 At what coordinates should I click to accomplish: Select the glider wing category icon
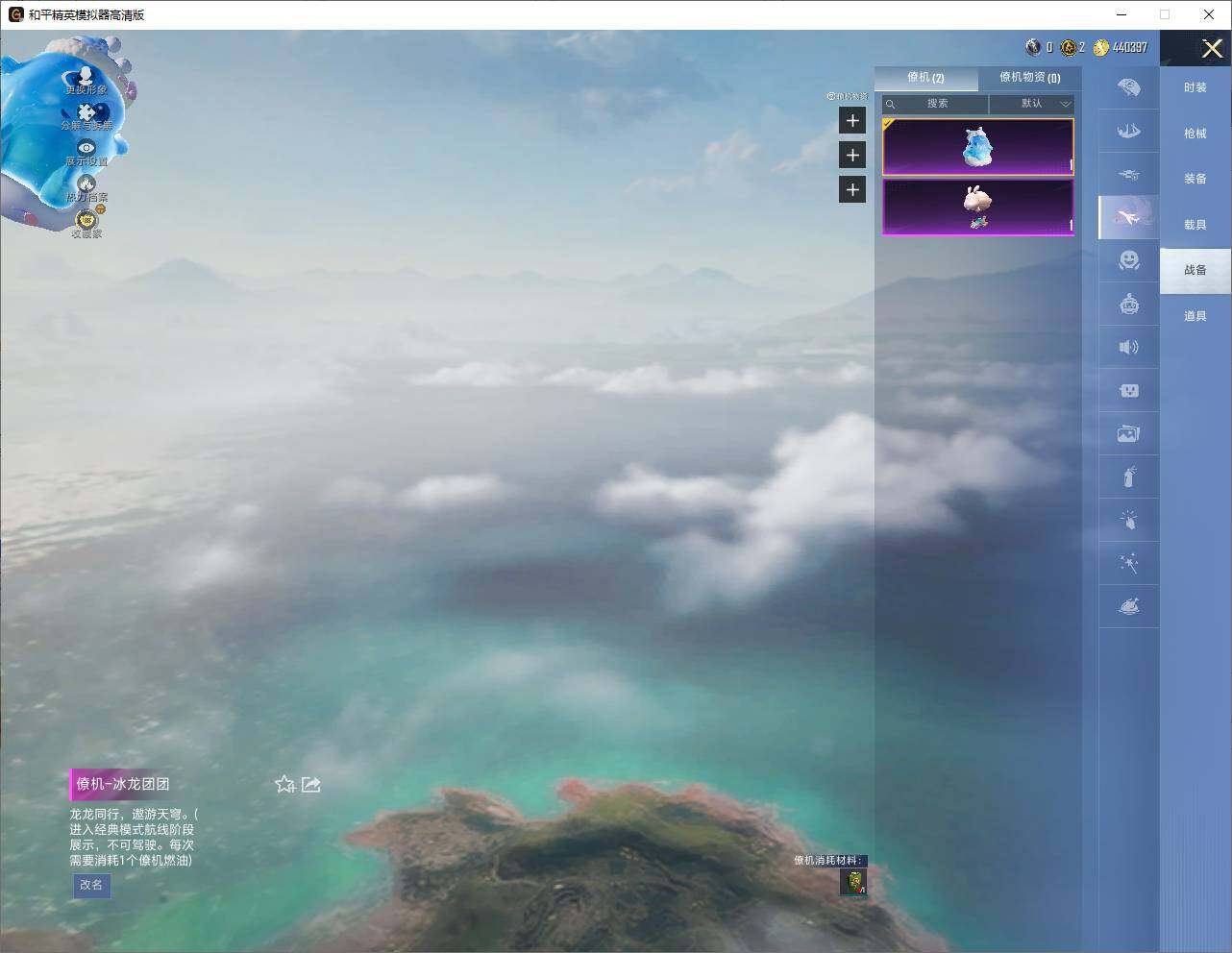1129,131
